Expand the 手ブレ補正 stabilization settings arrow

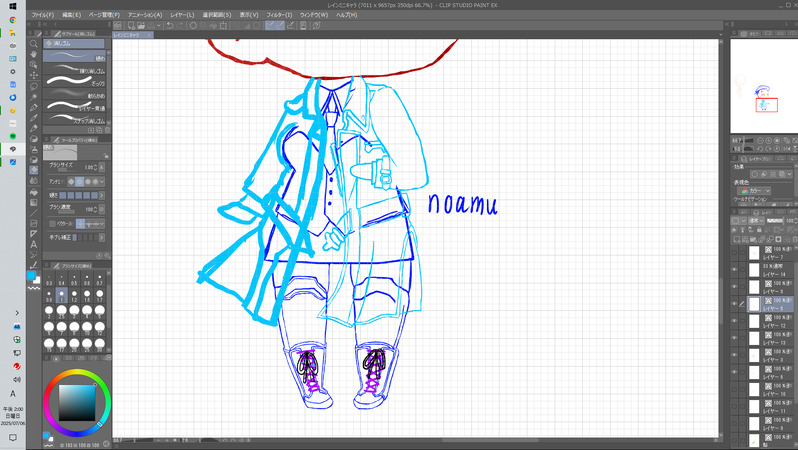pos(102,237)
